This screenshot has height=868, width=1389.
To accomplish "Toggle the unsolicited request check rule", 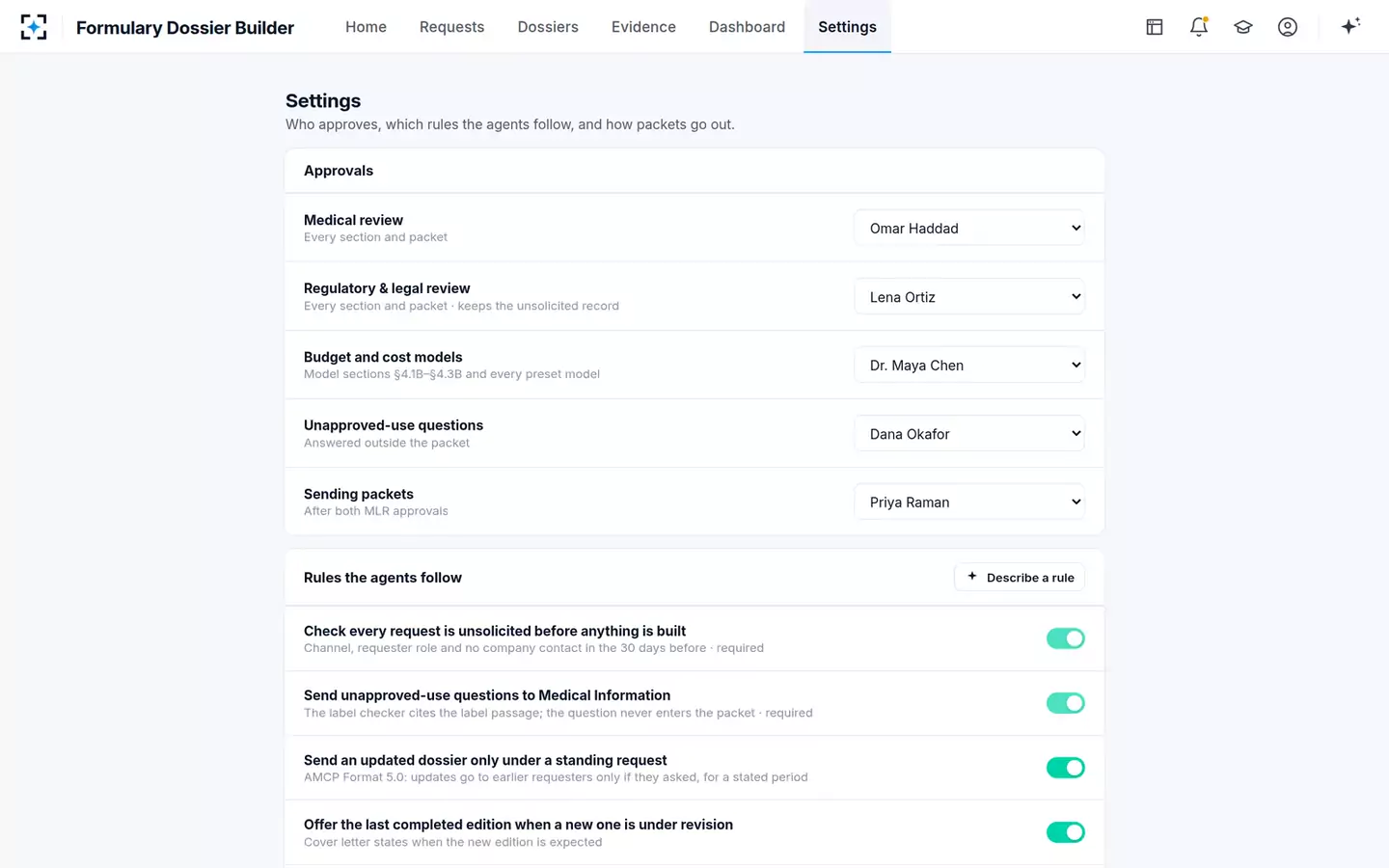I will tap(1066, 638).
